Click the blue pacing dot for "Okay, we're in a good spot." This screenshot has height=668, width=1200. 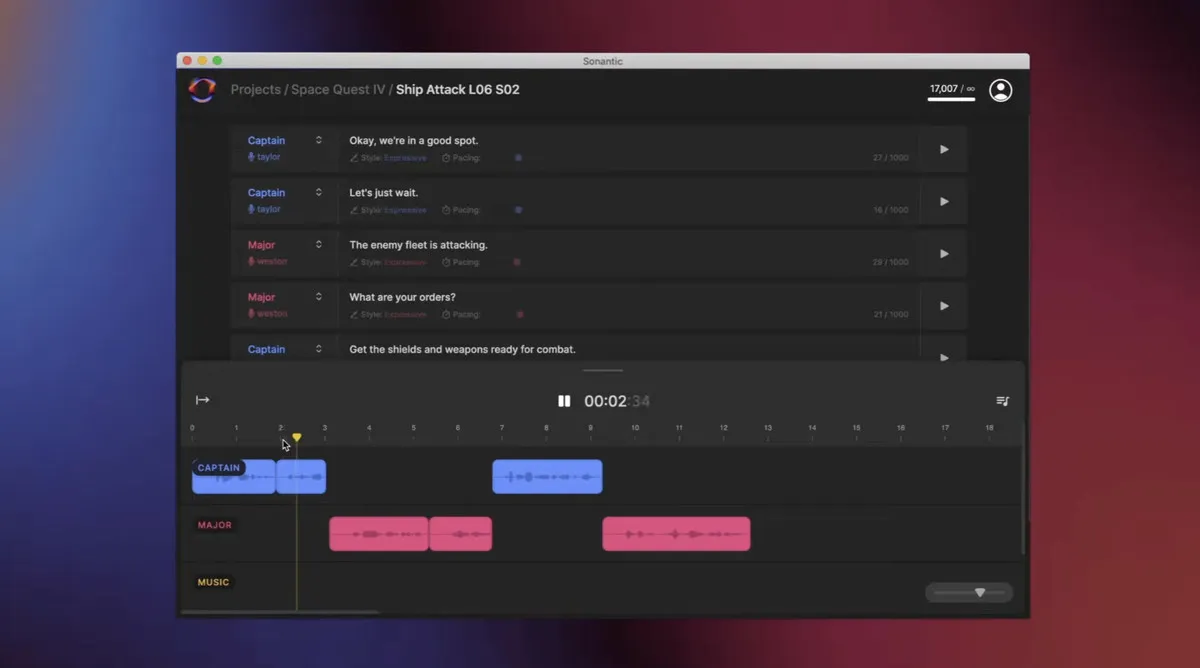pos(518,158)
